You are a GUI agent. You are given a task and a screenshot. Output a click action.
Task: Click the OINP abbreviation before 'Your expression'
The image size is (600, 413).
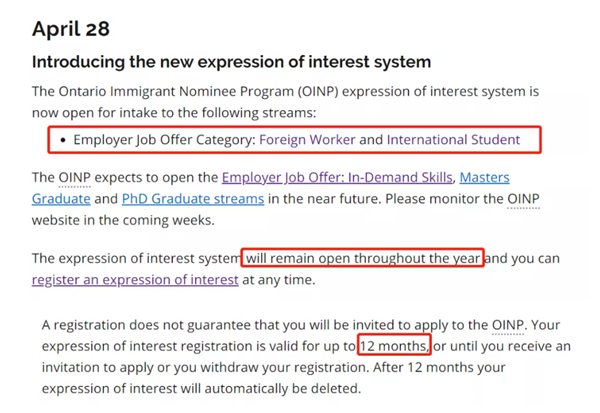[508, 325]
